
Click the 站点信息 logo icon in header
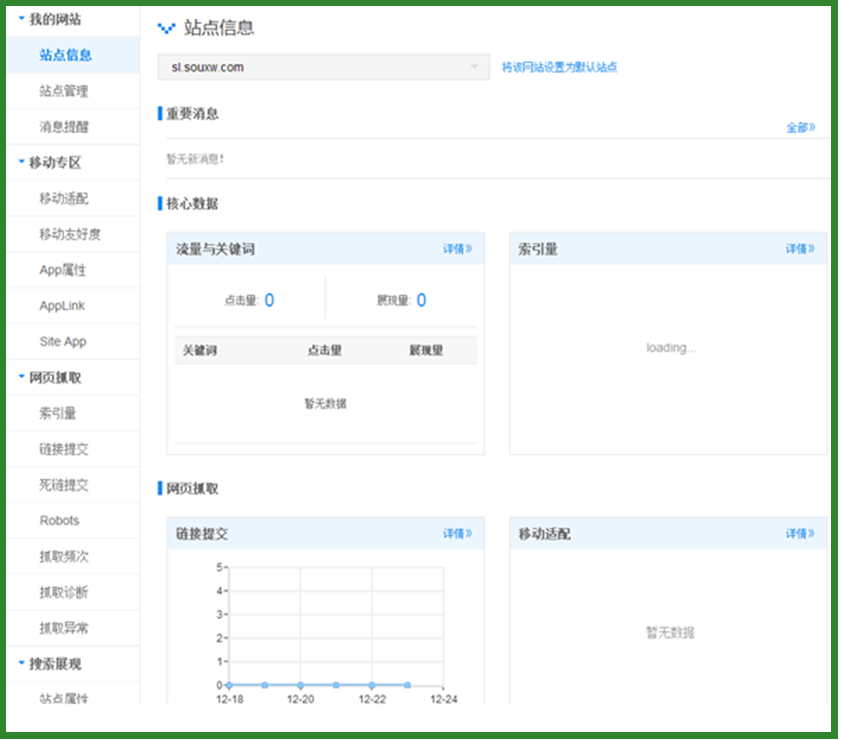pyautogui.click(x=167, y=28)
